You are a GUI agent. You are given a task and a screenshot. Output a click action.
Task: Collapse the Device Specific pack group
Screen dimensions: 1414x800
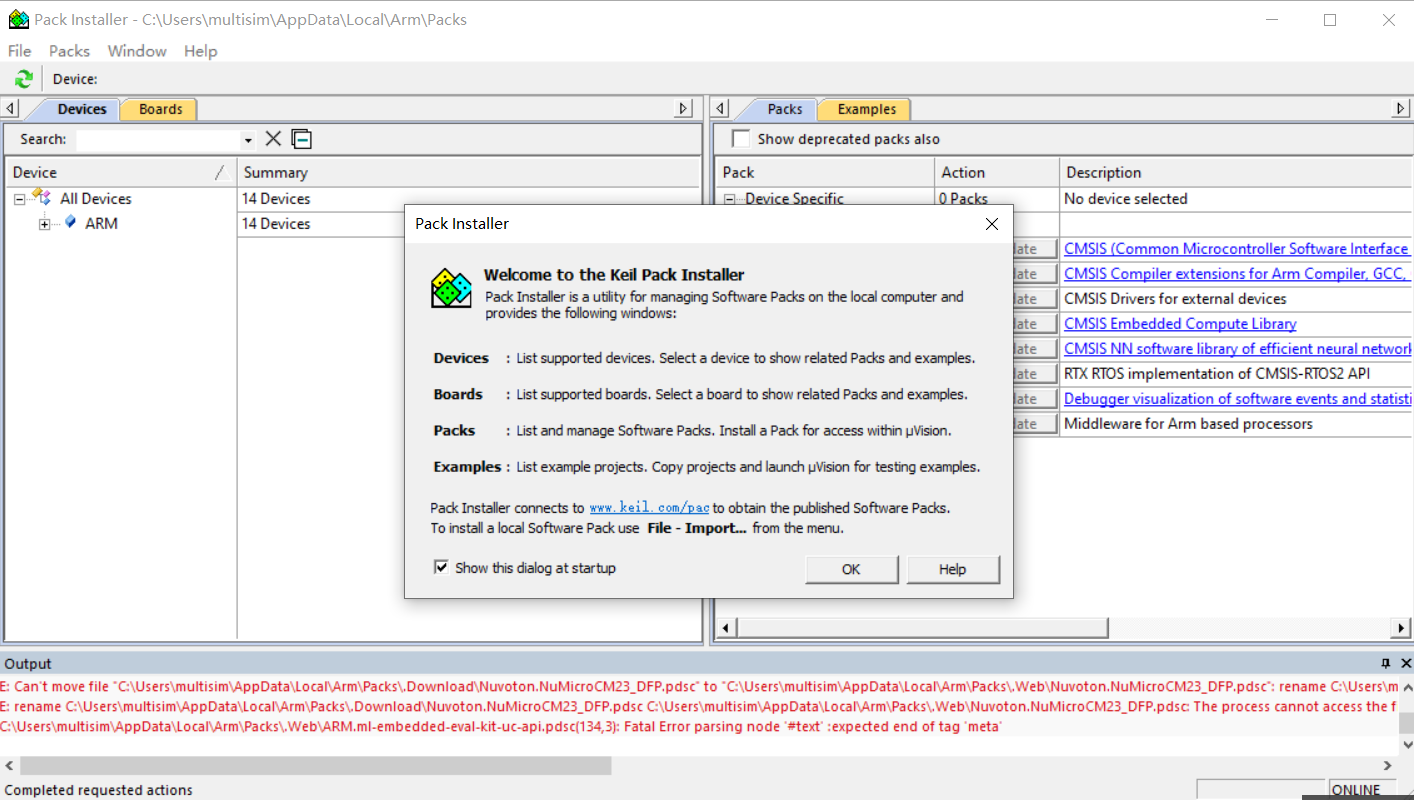point(729,199)
